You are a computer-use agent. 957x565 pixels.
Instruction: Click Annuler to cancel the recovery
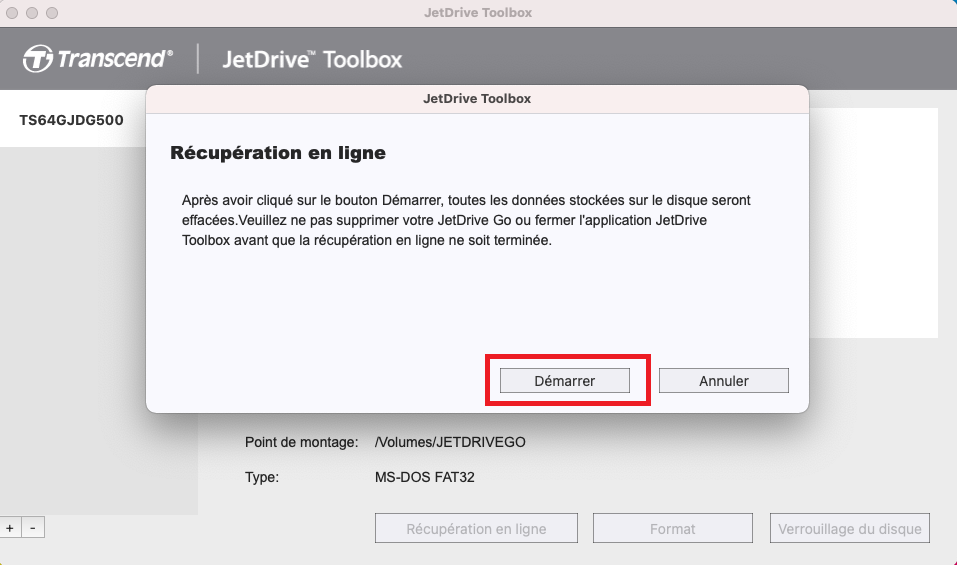tap(724, 381)
